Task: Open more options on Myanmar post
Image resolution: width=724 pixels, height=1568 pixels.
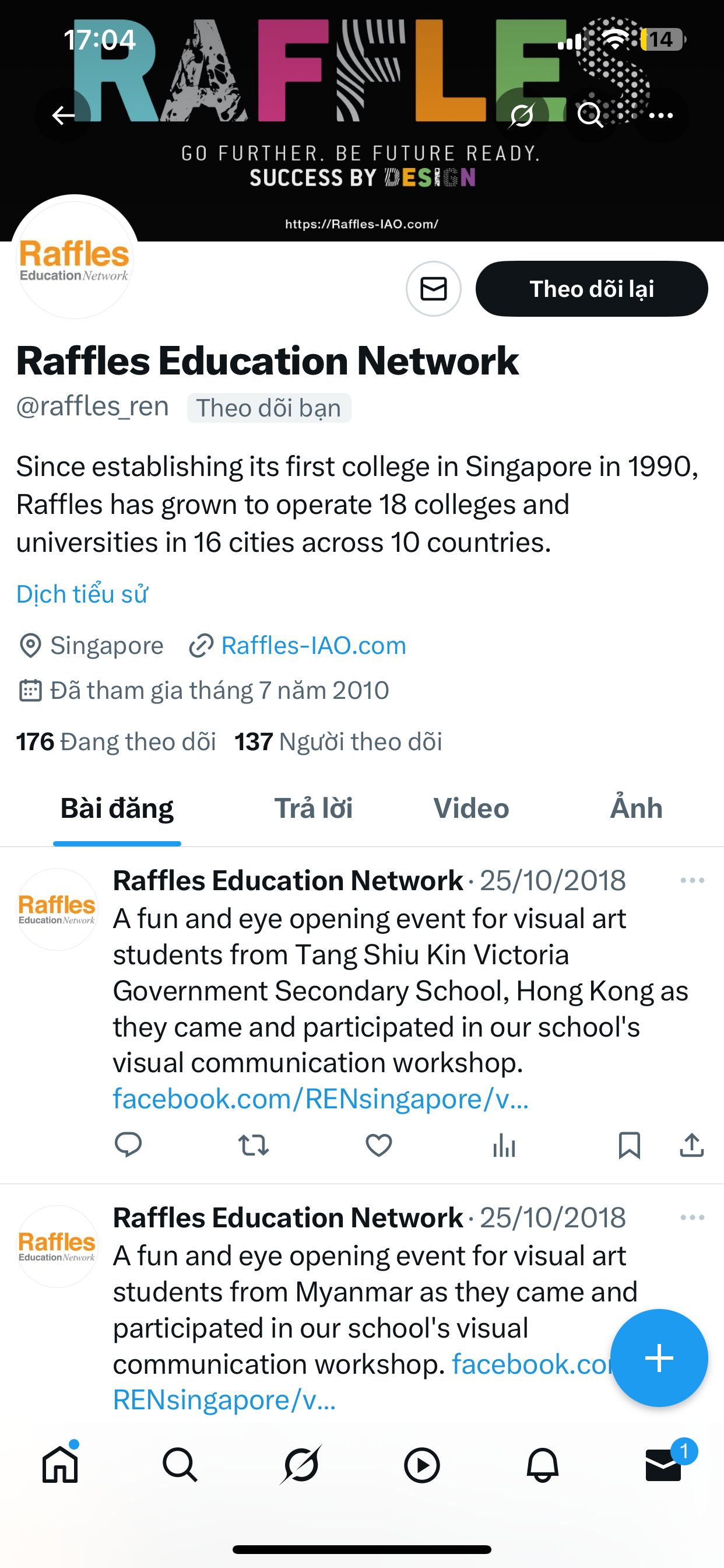Action: tap(692, 1217)
